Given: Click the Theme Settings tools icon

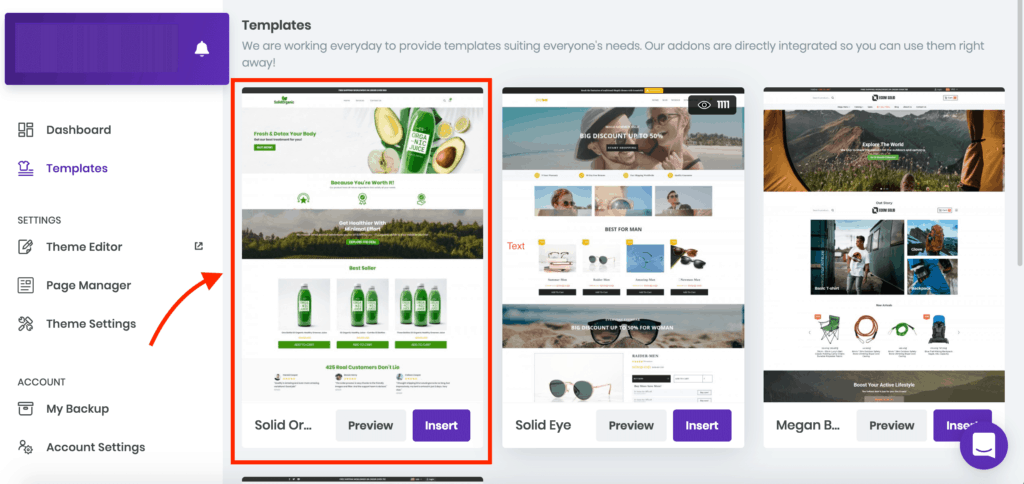Looking at the screenshot, I should (25, 324).
